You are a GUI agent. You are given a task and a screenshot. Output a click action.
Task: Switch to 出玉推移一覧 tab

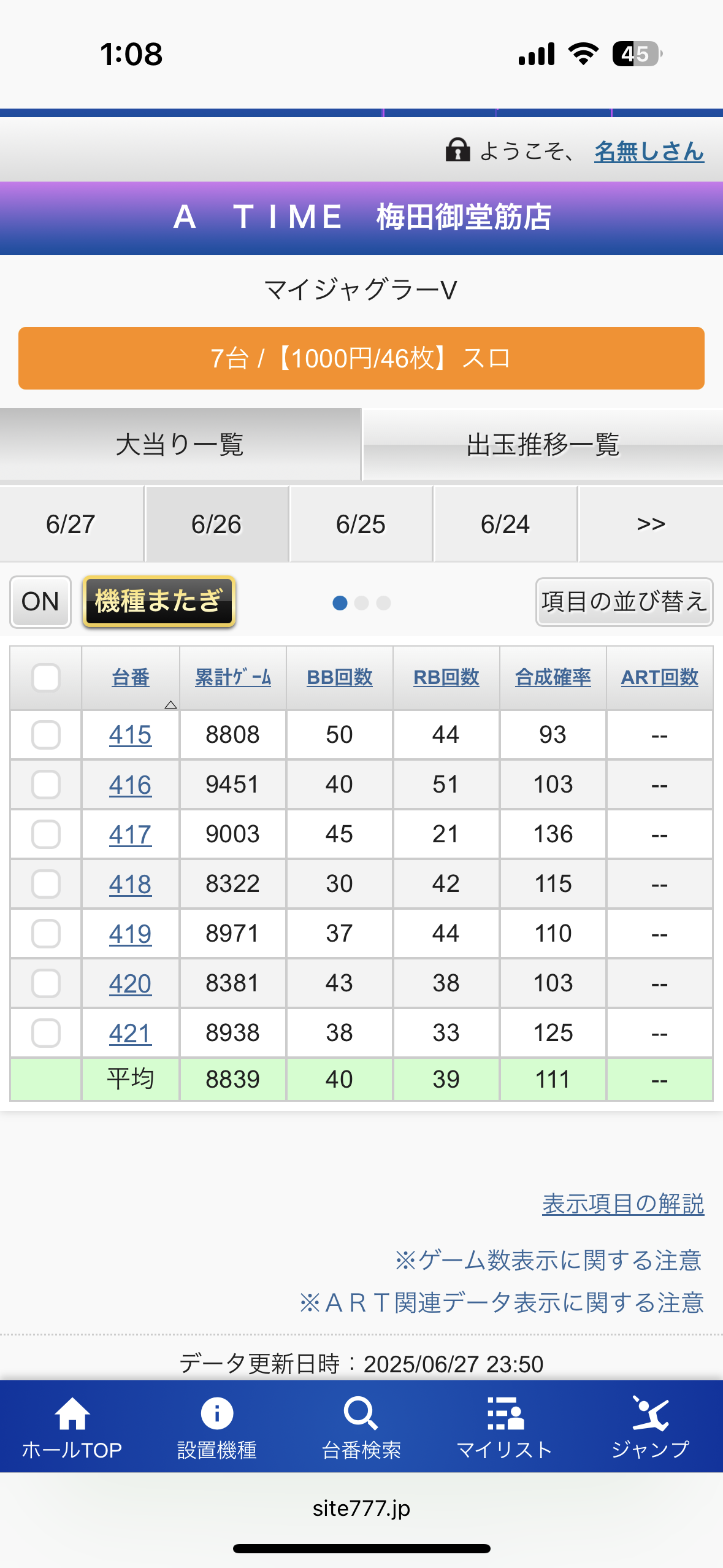pyautogui.click(x=543, y=444)
